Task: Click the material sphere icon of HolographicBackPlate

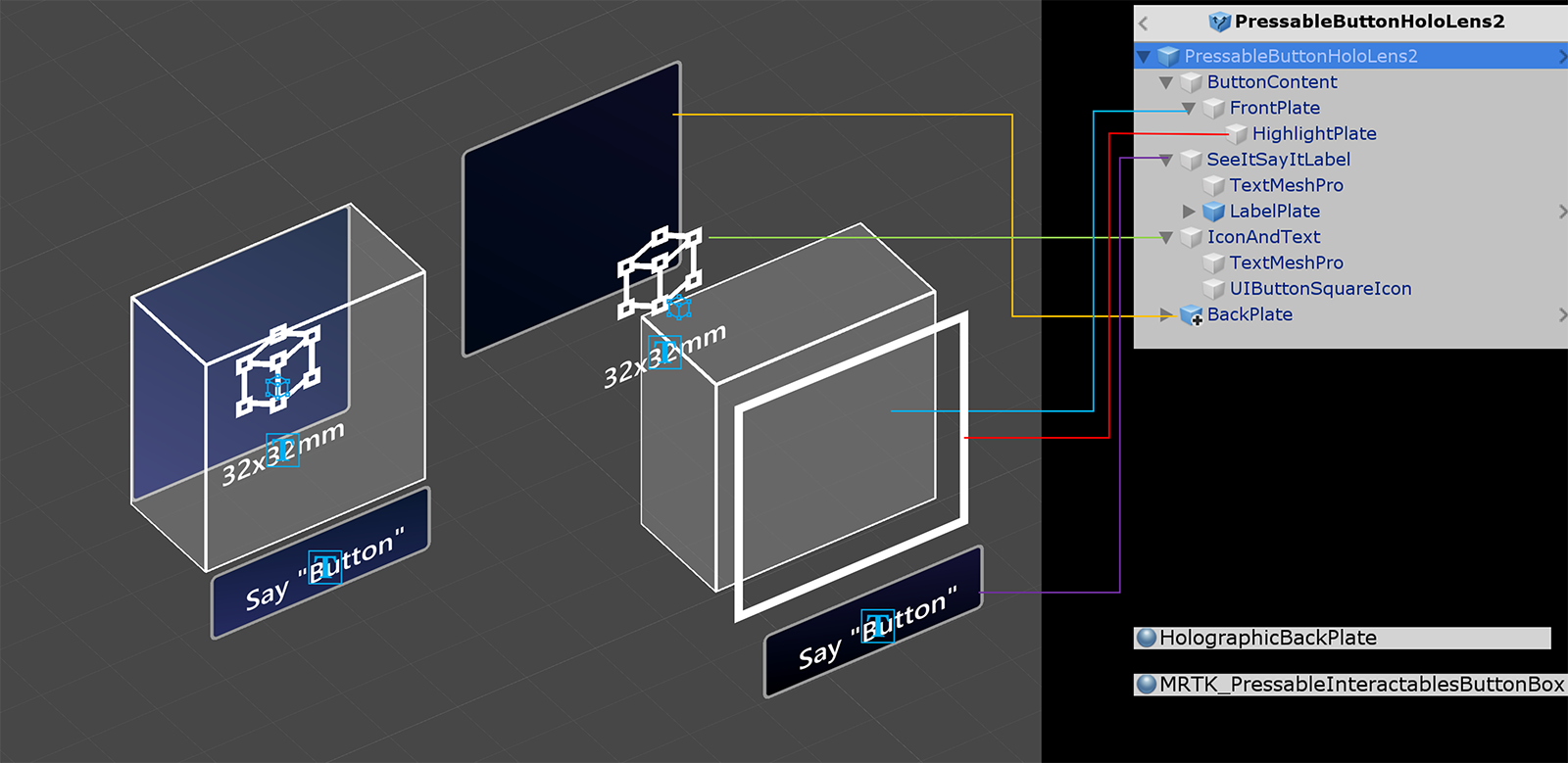Action: click(1147, 639)
